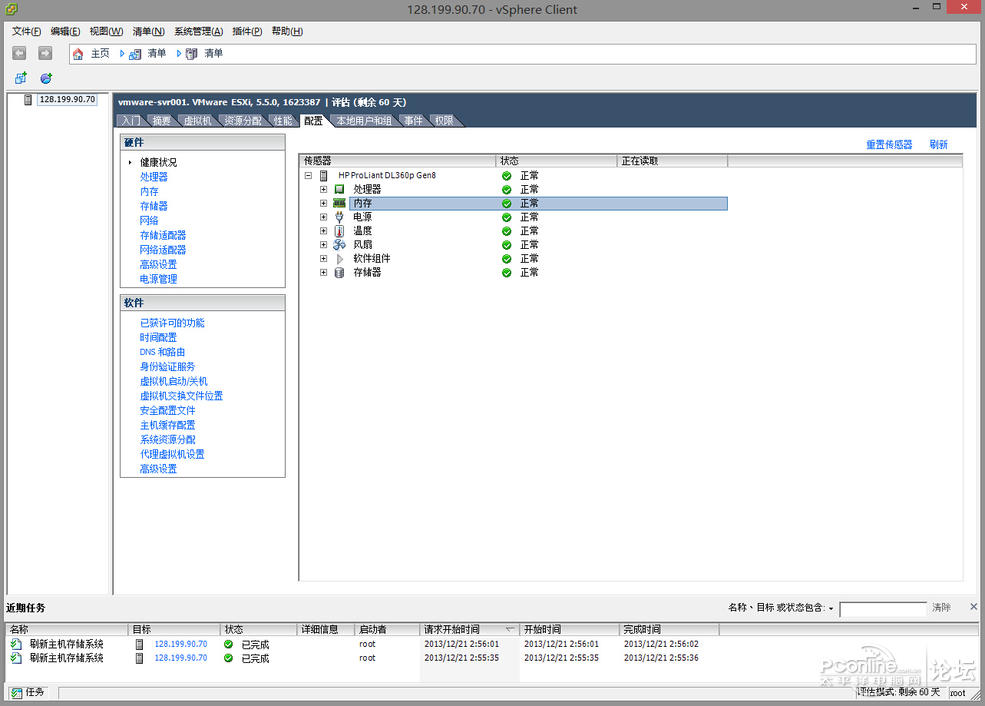Viewport: 985px width, 706px height.
Task: Click the 重置传感器 link
Action: [x=889, y=144]
